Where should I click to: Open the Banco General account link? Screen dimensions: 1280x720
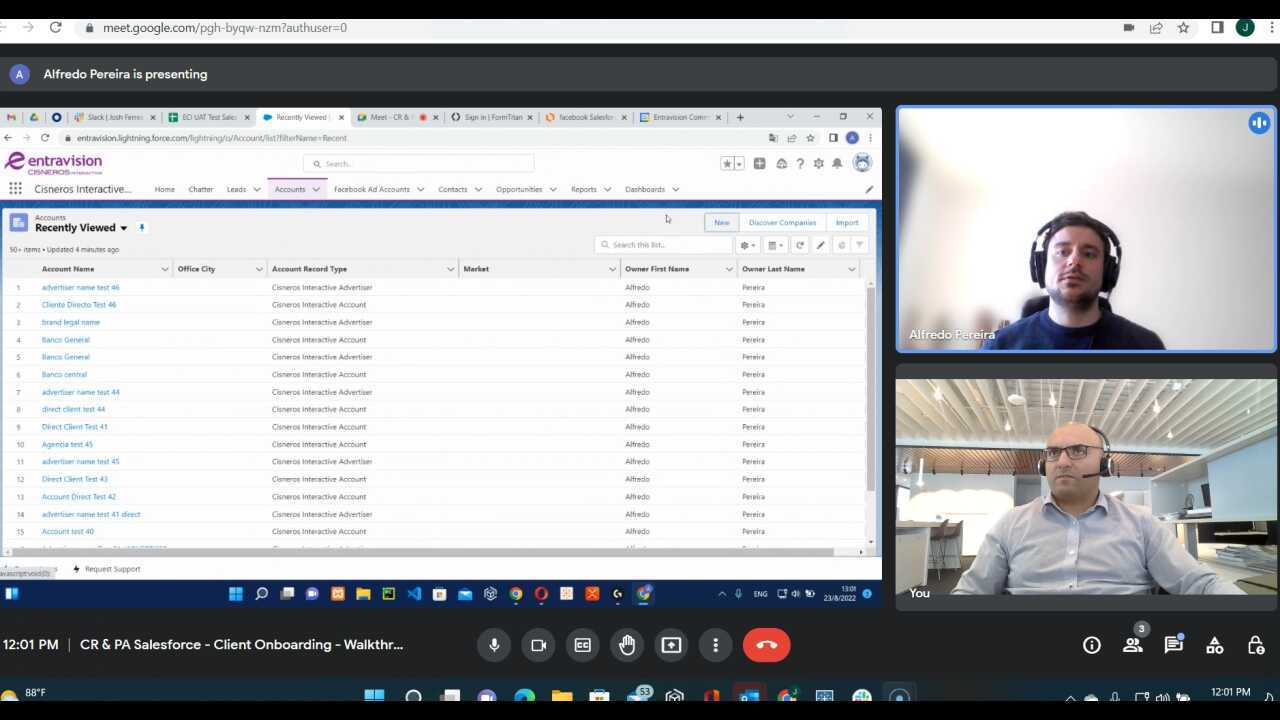65,339
